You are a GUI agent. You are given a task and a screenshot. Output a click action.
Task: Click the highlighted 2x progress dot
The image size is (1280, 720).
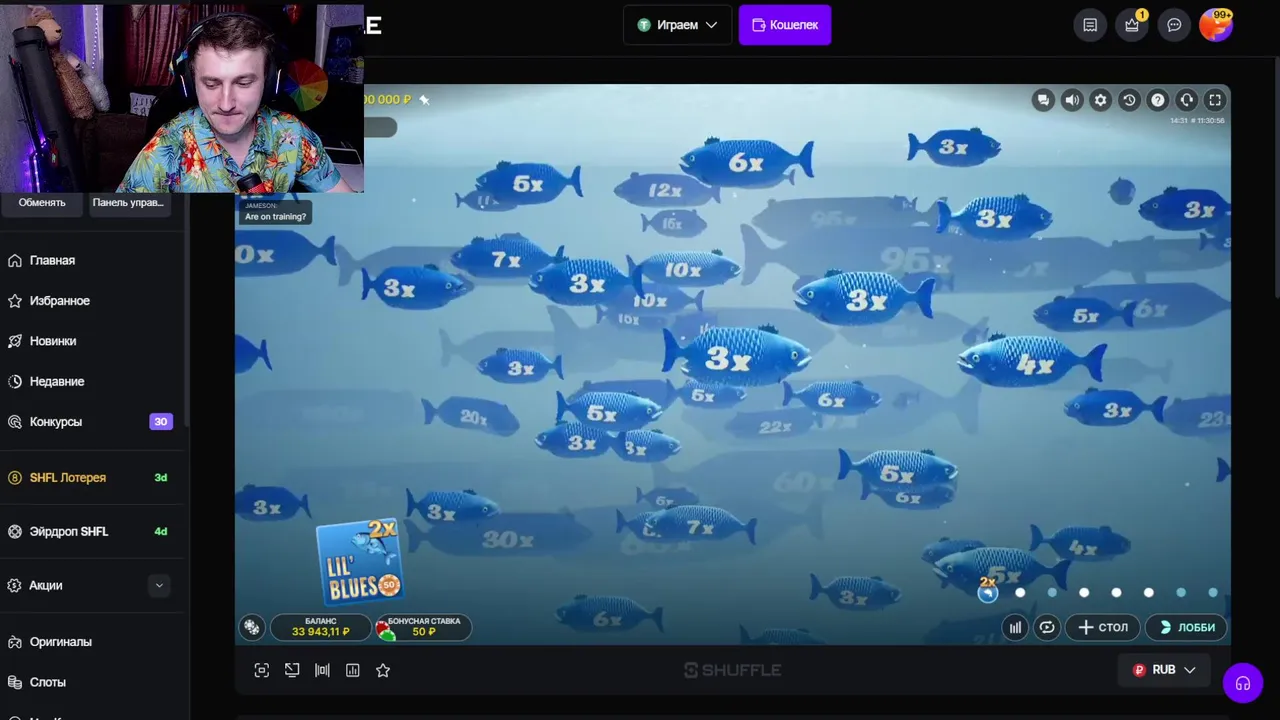[x=988, y=593]
